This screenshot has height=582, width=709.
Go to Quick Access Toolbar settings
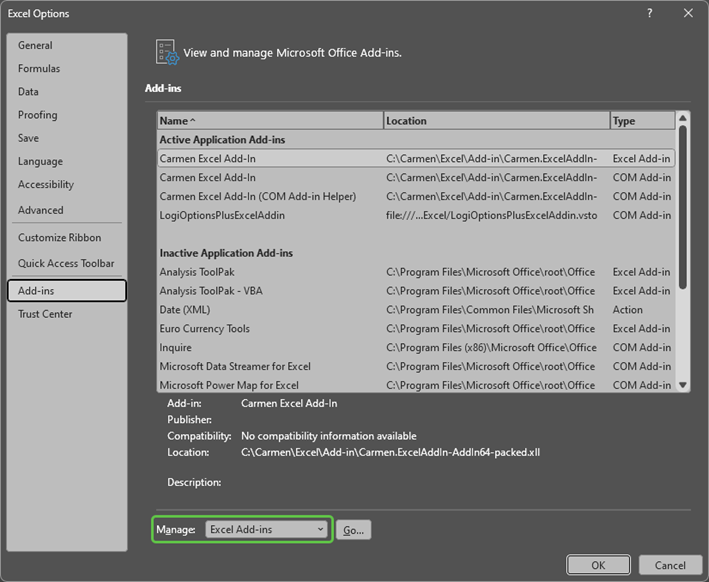(66, 263)
